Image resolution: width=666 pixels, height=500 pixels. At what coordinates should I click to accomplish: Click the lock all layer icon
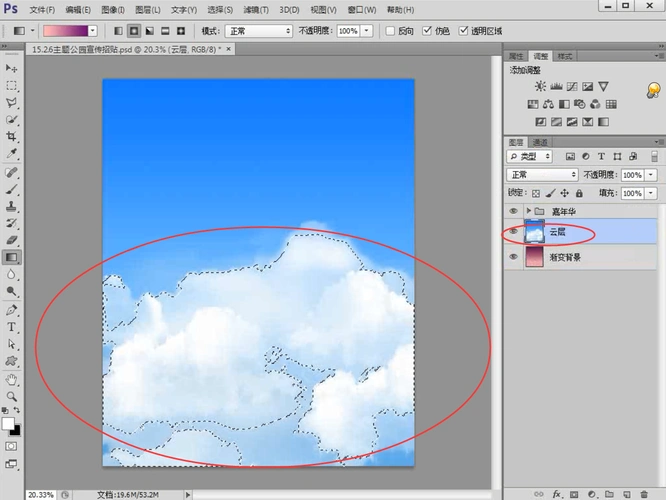(x=579, y=191)
